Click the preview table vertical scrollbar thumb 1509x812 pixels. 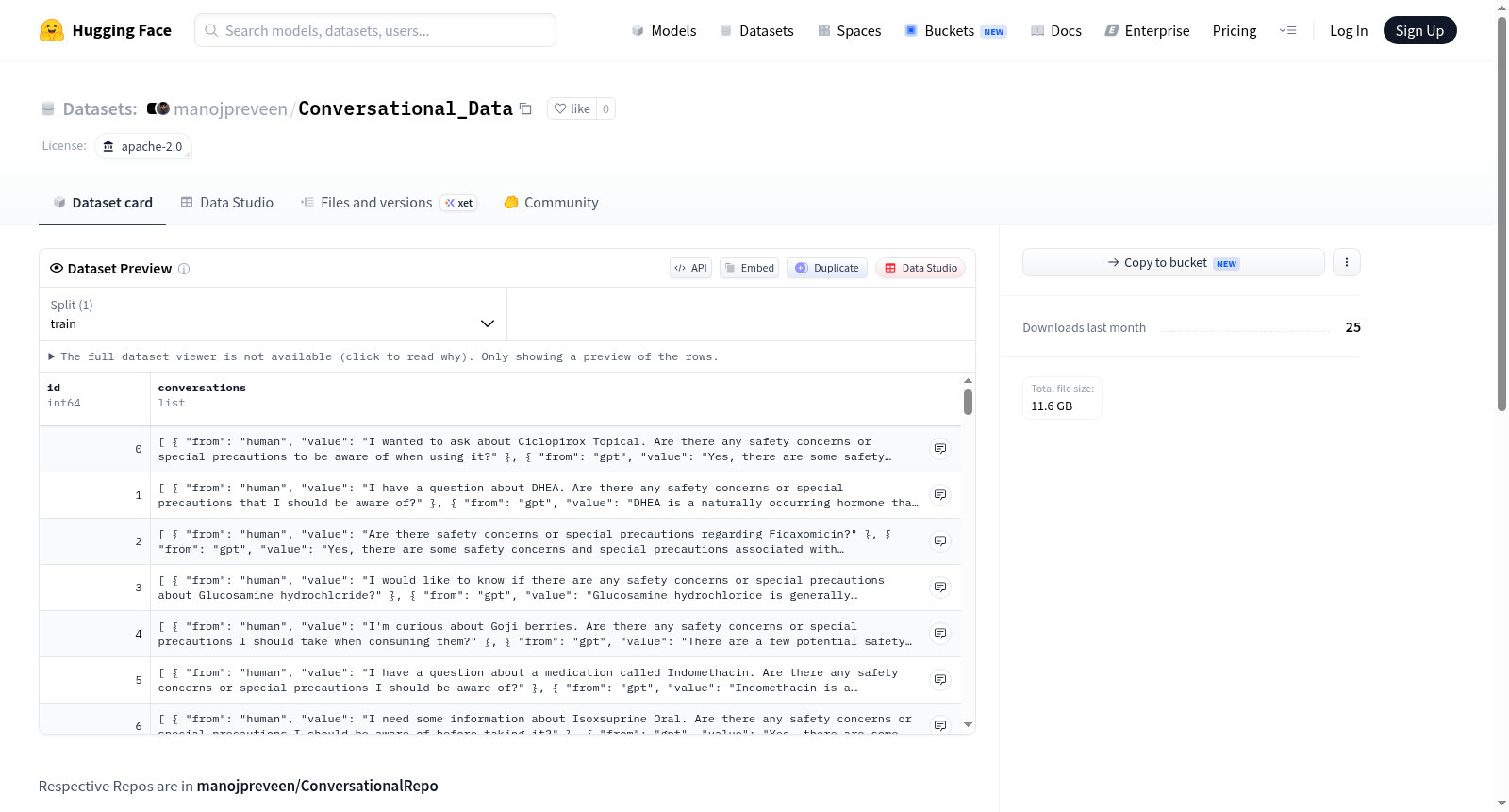(968, 403)
